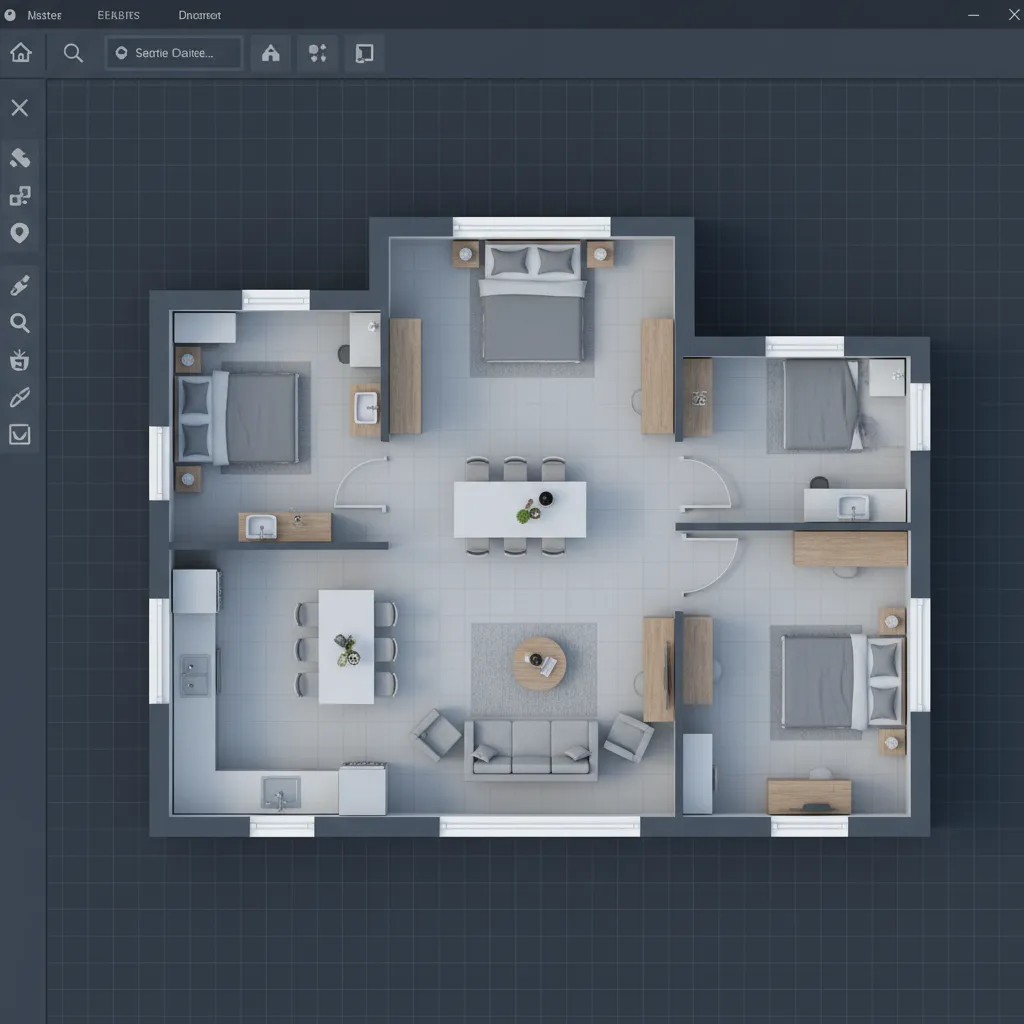The height and width of the screenshot is (1024, 1024).
Task: Open the EEKBIES menu
Action: pyautogui.click(x=118, y=15)
